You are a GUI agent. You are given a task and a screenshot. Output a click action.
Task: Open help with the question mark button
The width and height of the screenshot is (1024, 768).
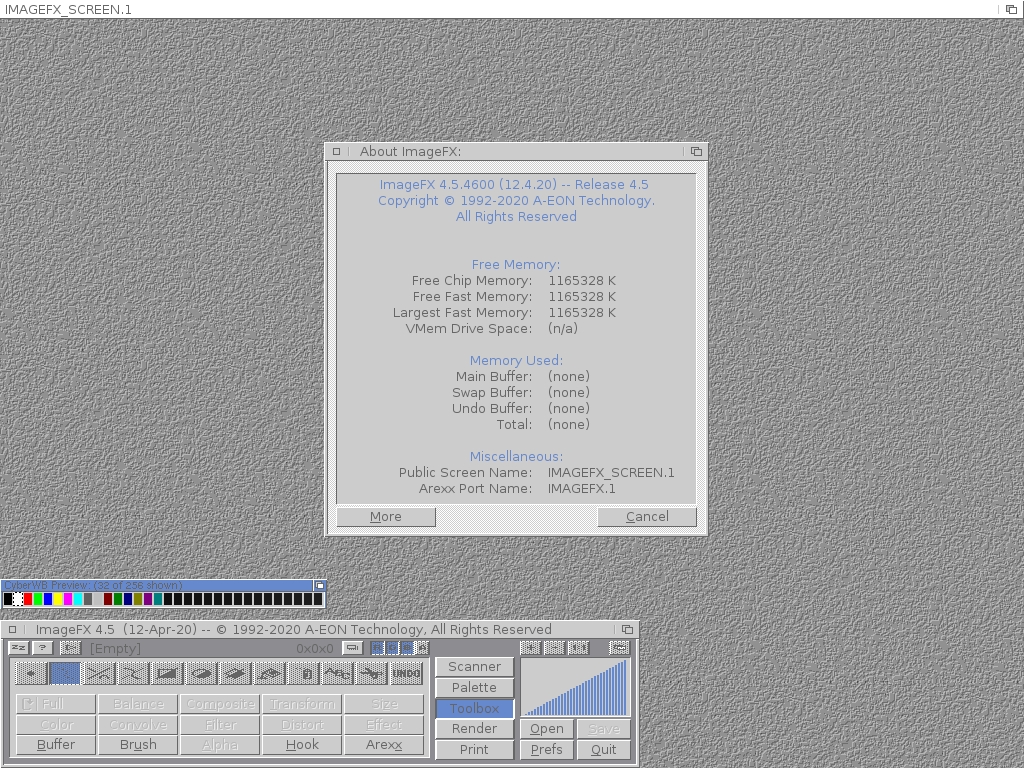pos(42,648)
